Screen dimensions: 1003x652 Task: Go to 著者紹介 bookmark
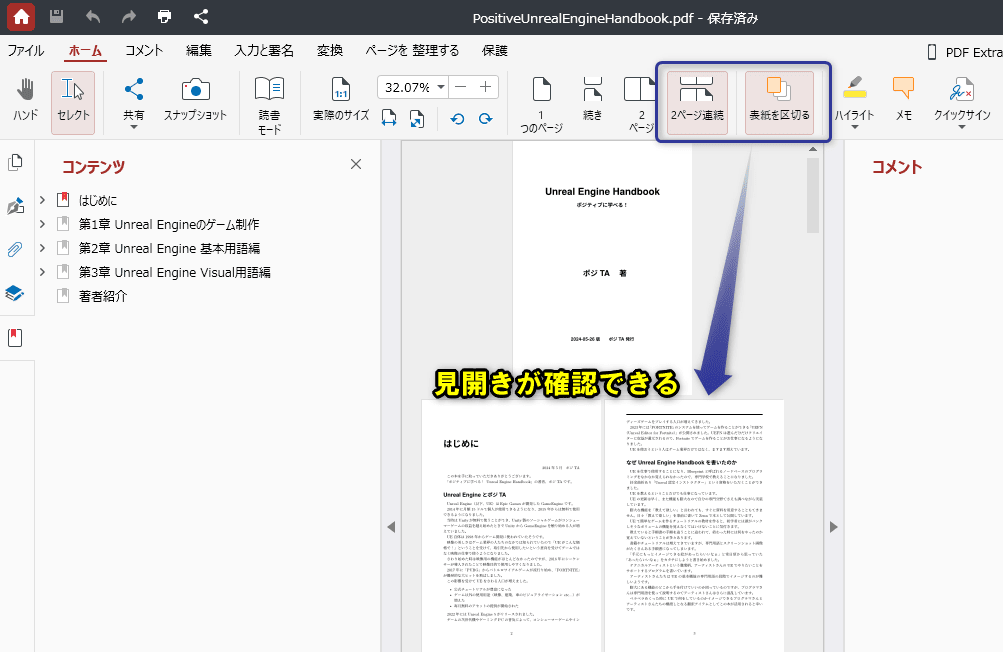(x=103, y=296)
